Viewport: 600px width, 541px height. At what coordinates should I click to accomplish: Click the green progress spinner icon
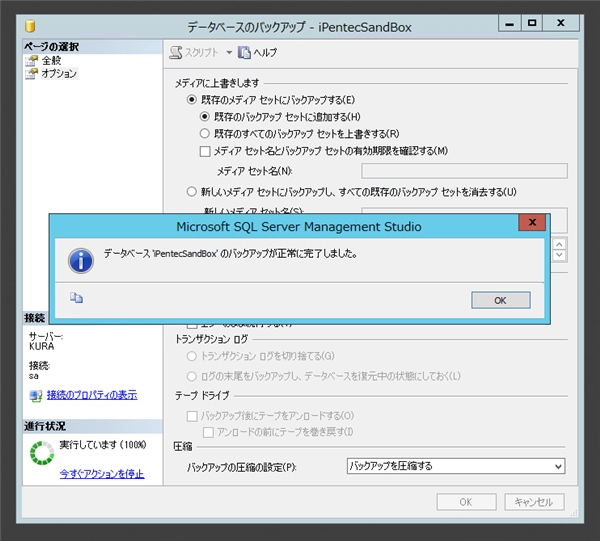[42, 453]
